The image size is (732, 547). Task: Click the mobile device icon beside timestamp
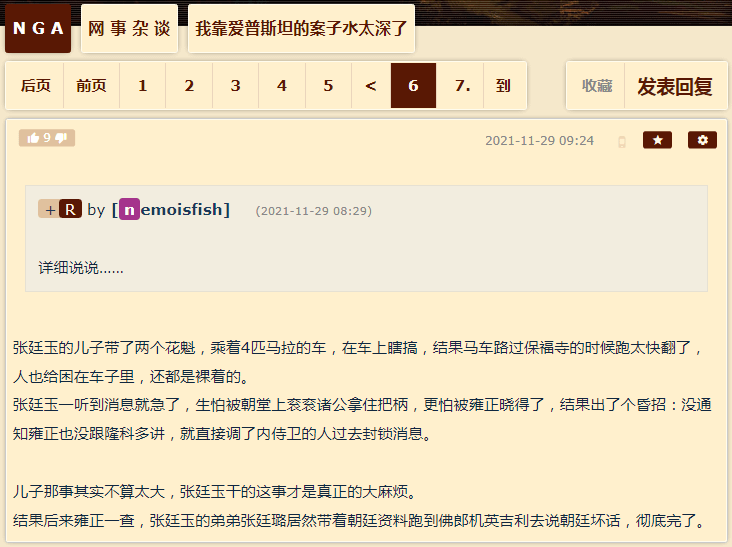point(622,142)
